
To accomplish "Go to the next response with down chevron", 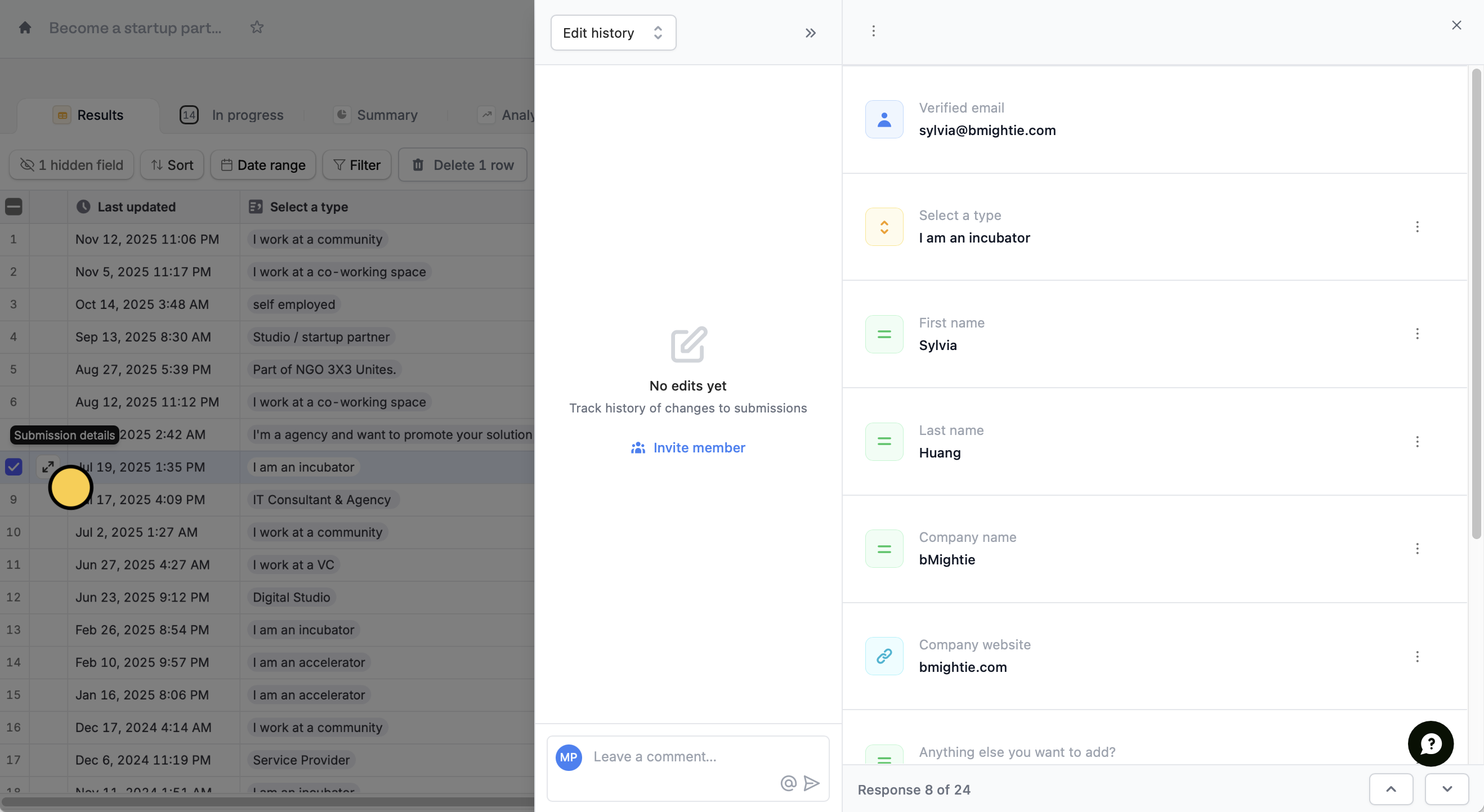I will pyautogui.click(x=1446, y=789).
